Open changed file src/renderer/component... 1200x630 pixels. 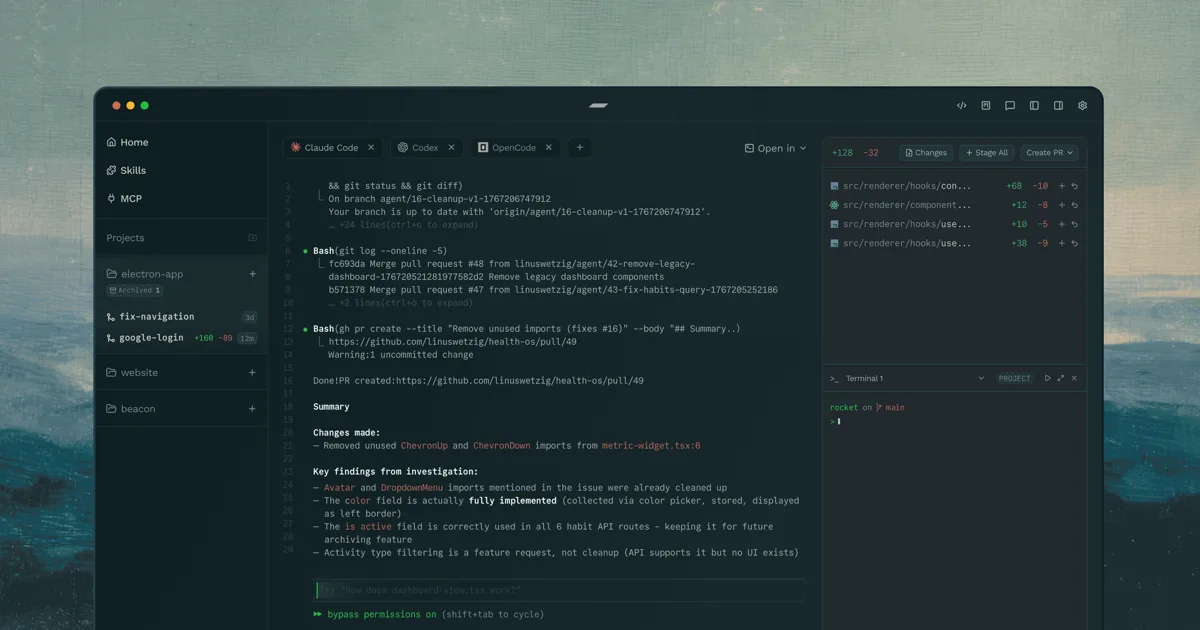click(x=900, y=205)
